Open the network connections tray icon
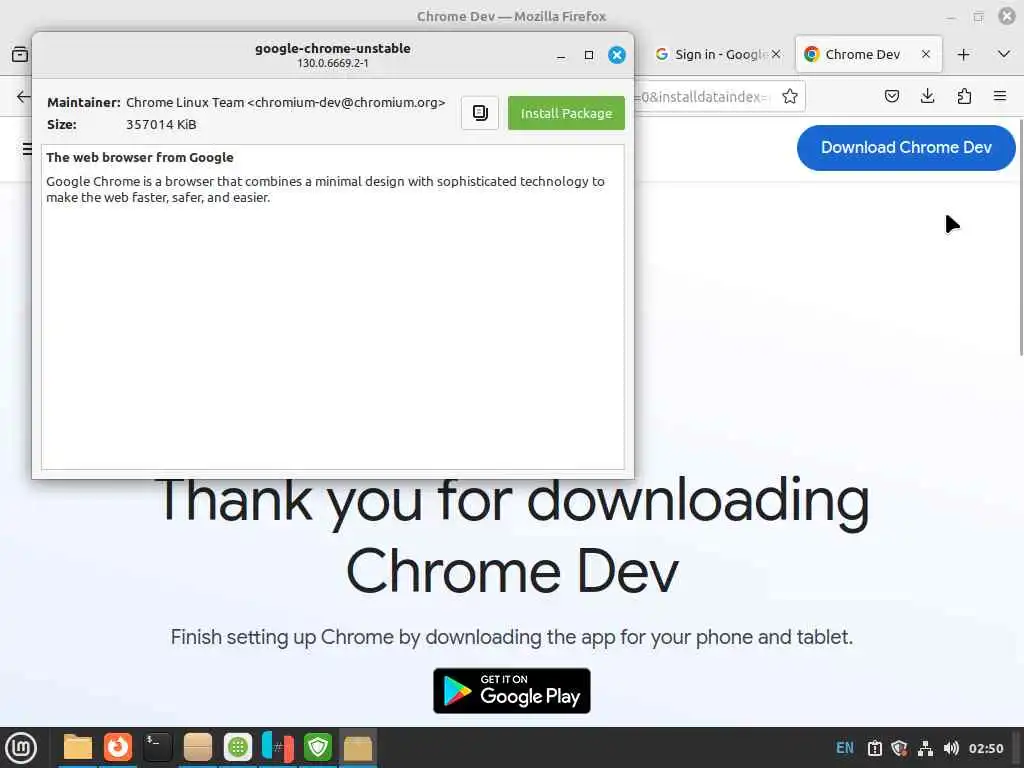Image resolution: width=1024 pixels, height=768 pixels. click(x=925, y=748)
